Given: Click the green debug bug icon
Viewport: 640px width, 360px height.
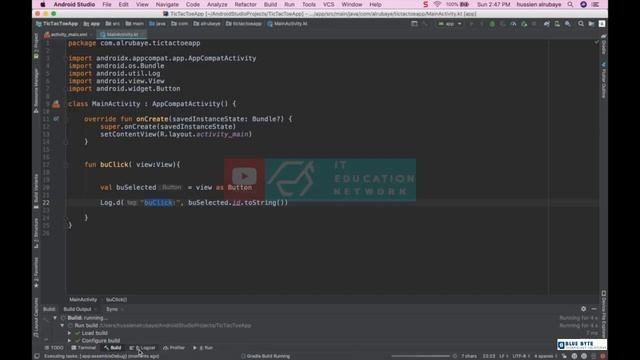Looking at the screenshot, I should [x=492, y=24].
